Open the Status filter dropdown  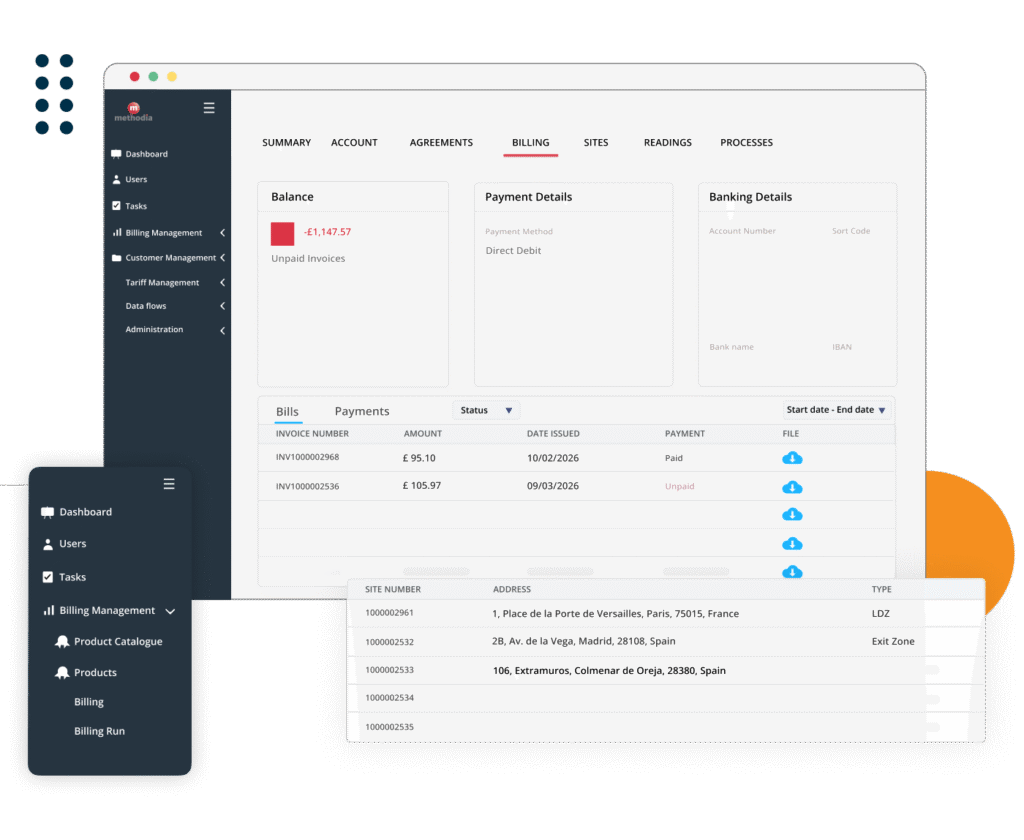pos(486,410)
